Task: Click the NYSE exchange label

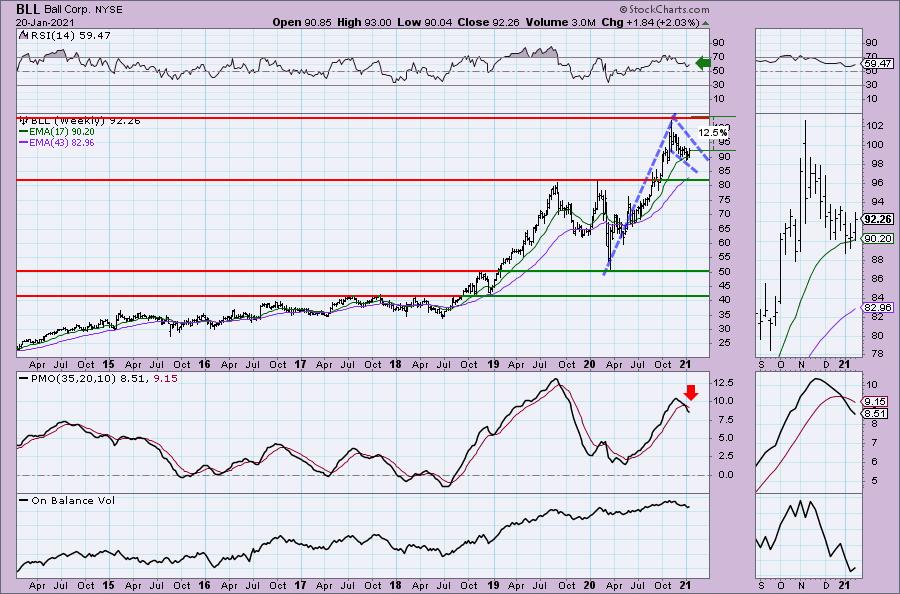Action: (108, 10)
